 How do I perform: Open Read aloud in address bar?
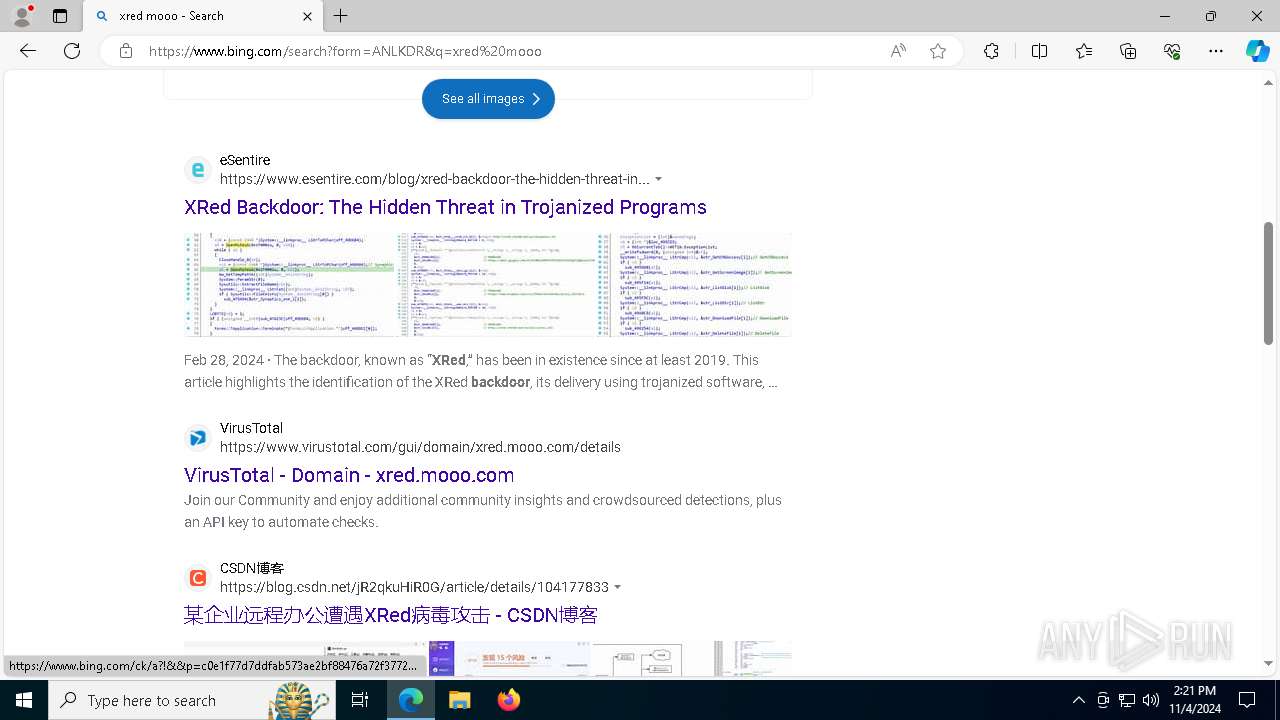[898, 51]
